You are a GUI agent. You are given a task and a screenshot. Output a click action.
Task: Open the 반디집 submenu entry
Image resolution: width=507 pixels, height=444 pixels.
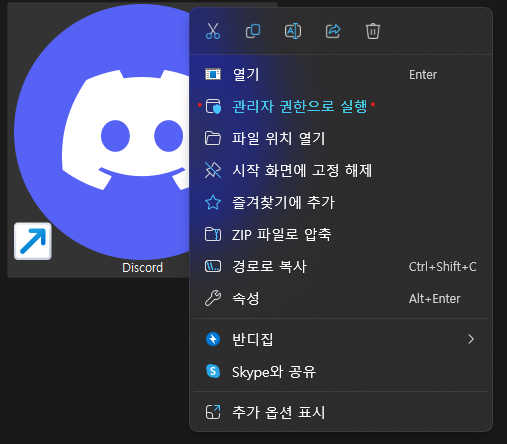pyautogui.click(x=341, y=339)
